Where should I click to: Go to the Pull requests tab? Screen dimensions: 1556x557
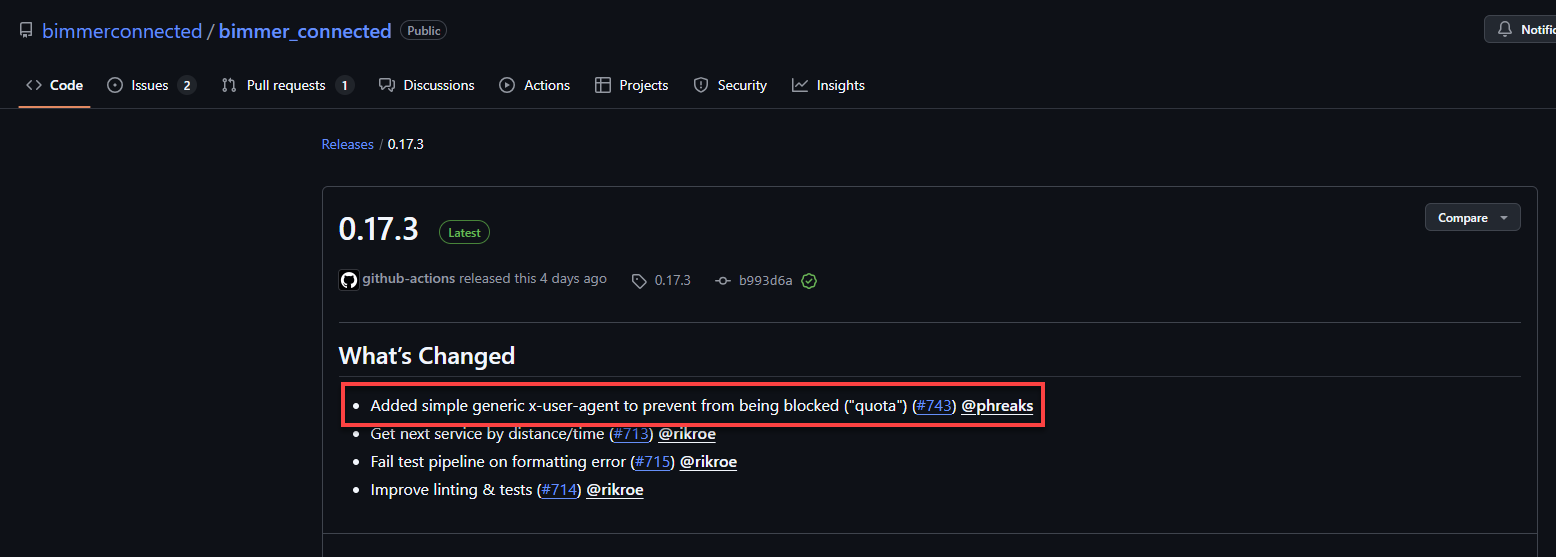(288, 85)
